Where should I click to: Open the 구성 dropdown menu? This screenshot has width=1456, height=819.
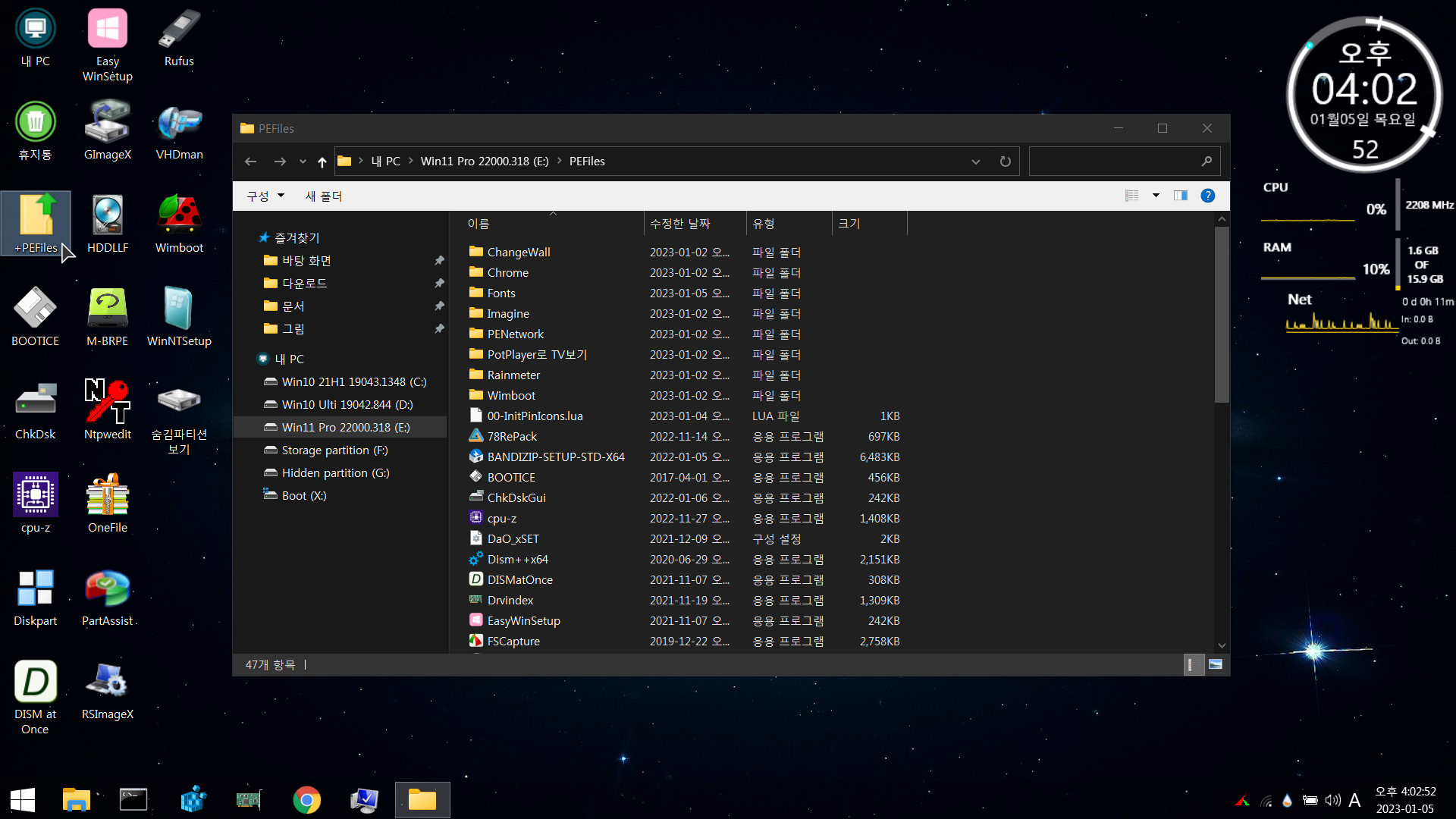(265, 196)
